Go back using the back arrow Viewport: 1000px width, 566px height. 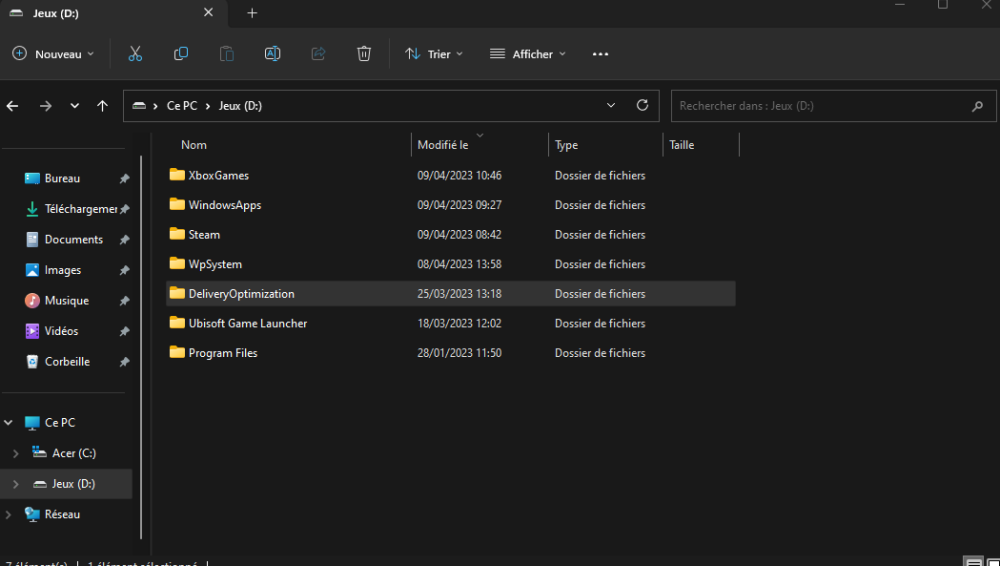click(x=13, y=106)
